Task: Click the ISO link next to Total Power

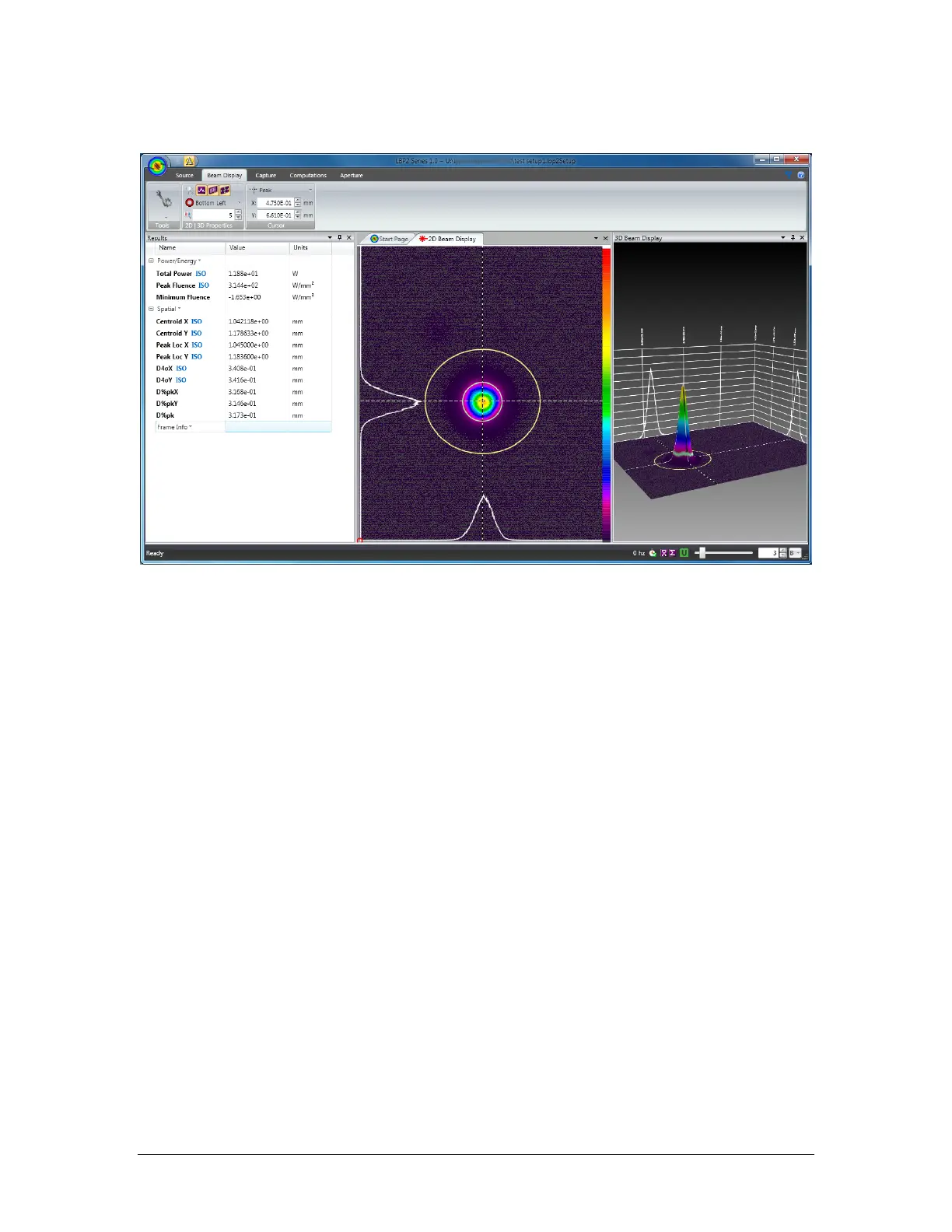Action: click(201, 274)
